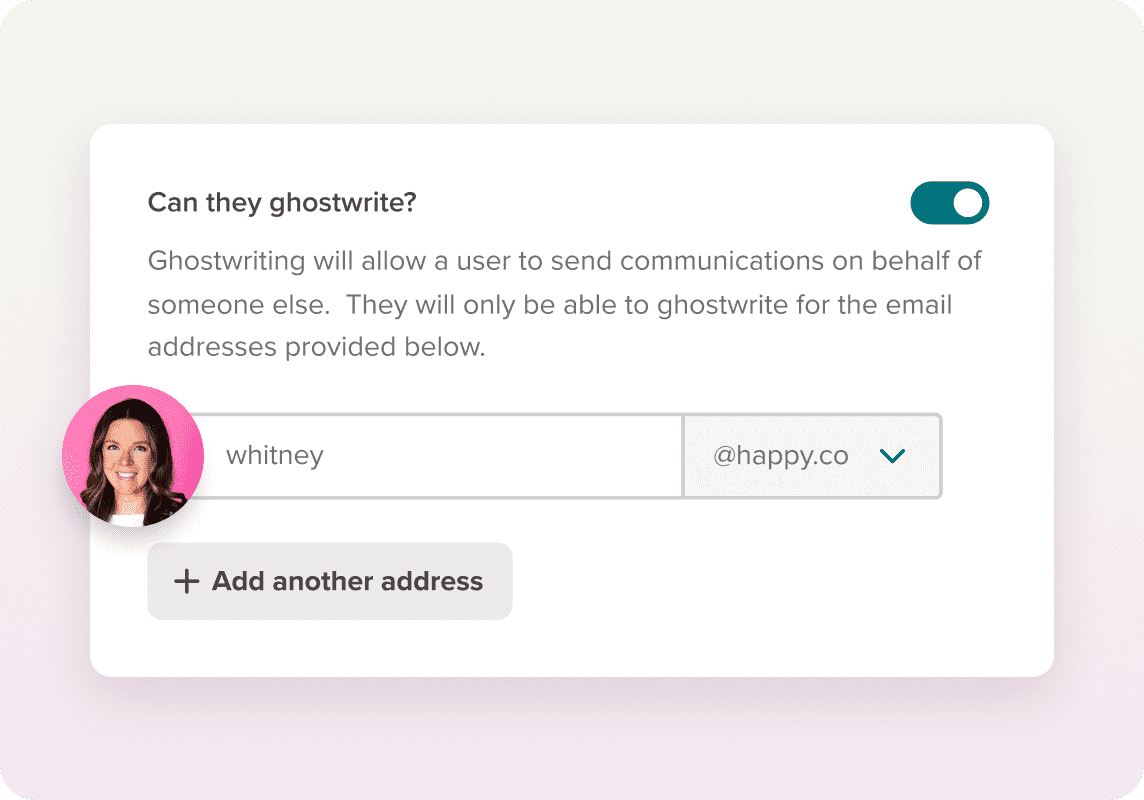This screenshot has height=800, width=1144.
Task: Click into the whitney email name field
Action: tap(438, 456)
